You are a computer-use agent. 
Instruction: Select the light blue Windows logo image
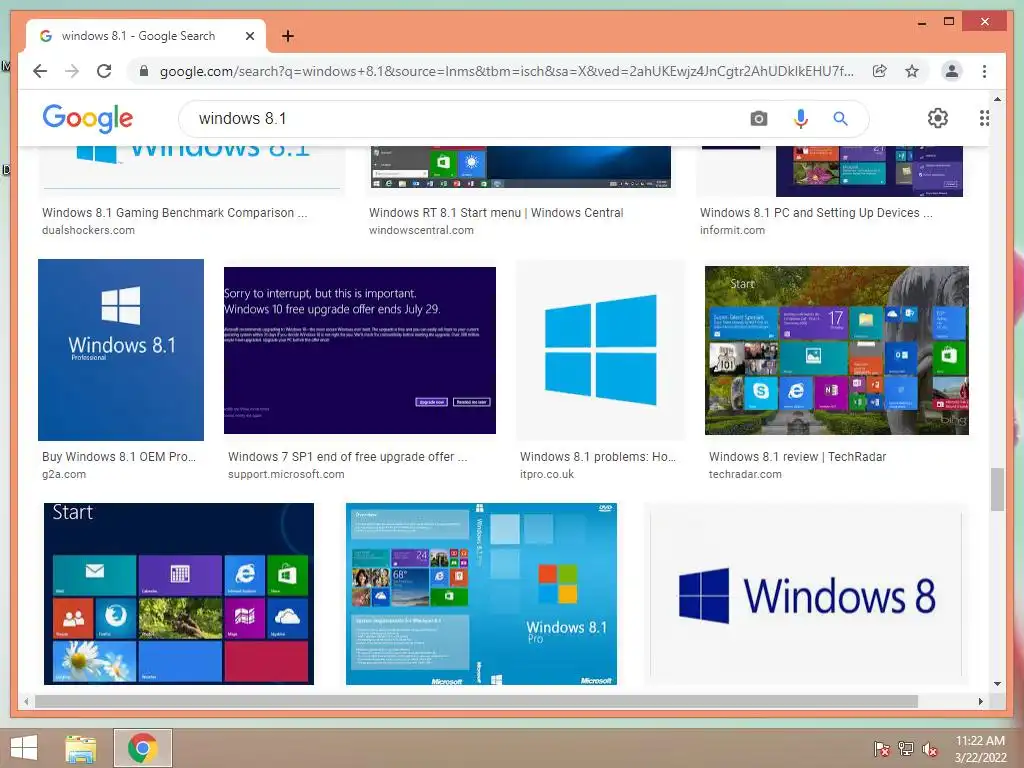coord(601,350)
